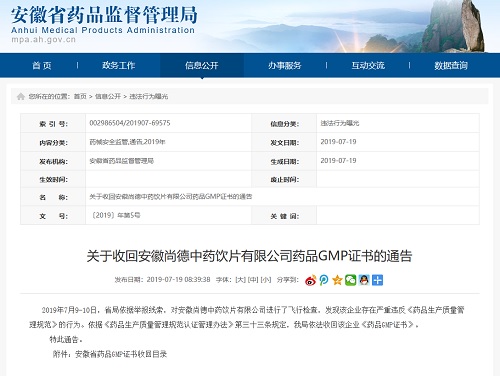The image size is (500, 376).
Task: Click the 废止时间 table label
Action: [x=284, y=180]
